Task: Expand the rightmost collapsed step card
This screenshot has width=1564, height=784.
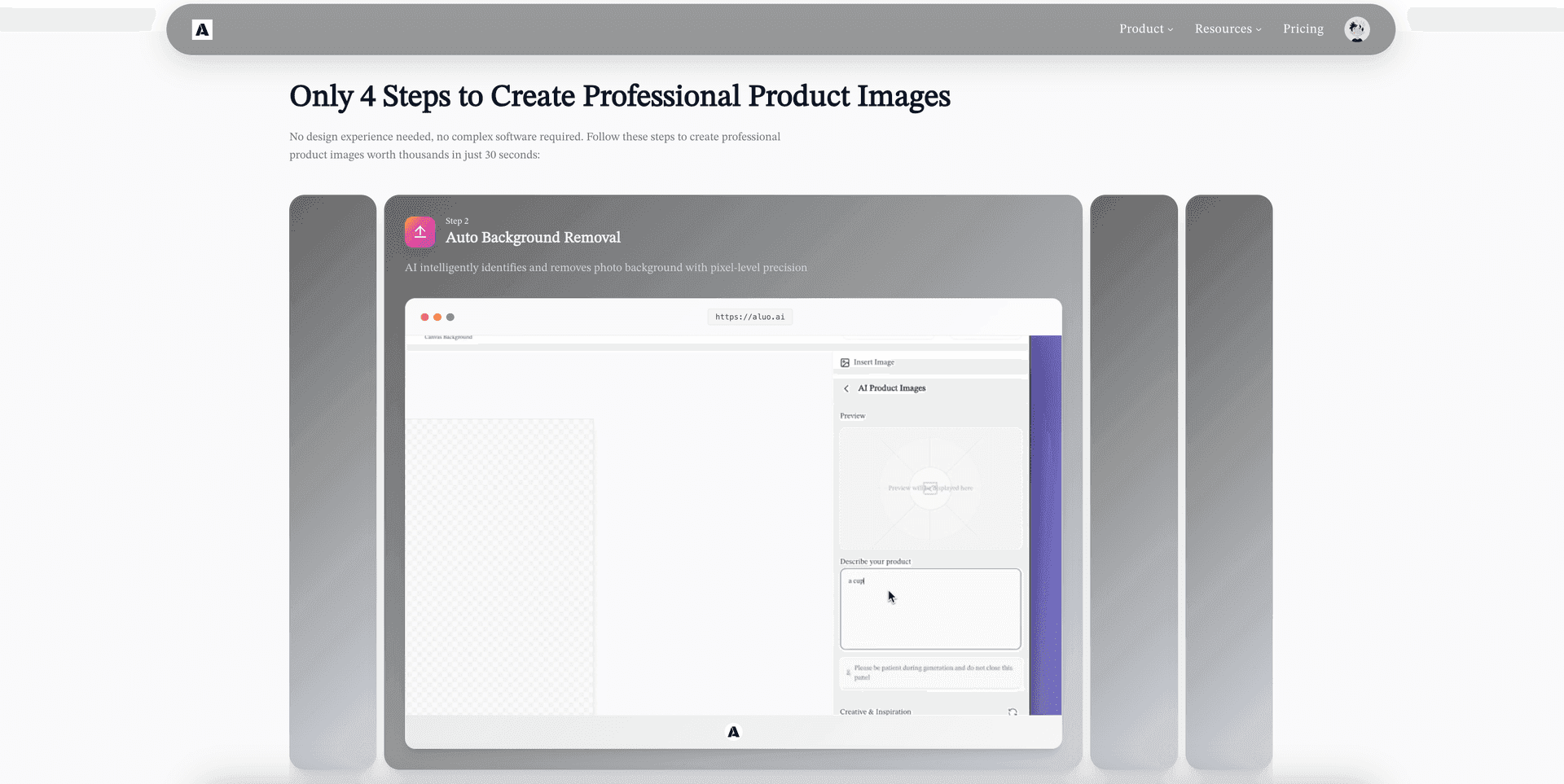Action: point(1228,482)
